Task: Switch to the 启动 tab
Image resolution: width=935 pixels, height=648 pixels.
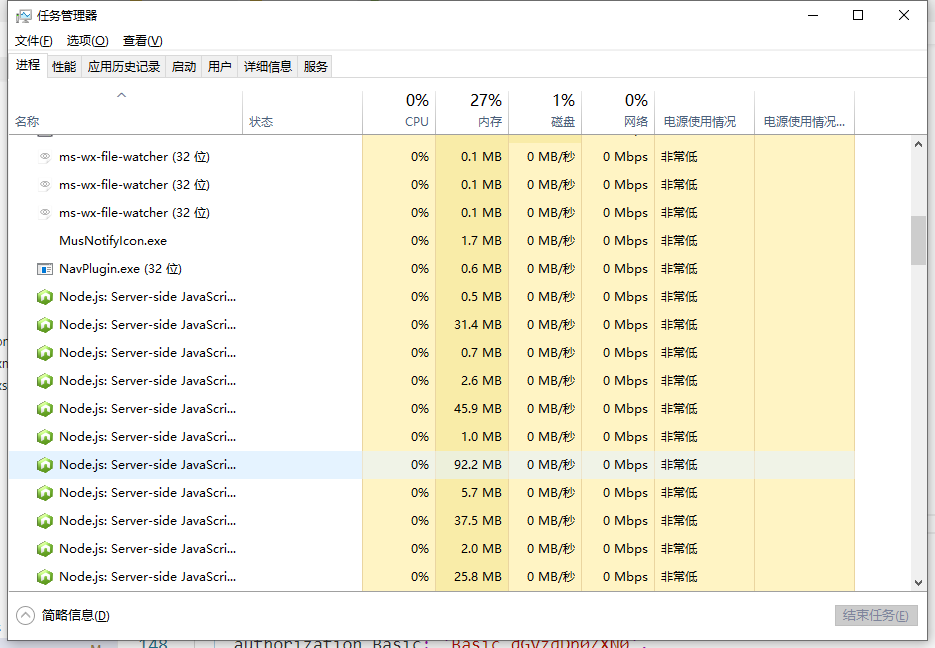Action: coord(184,67)
